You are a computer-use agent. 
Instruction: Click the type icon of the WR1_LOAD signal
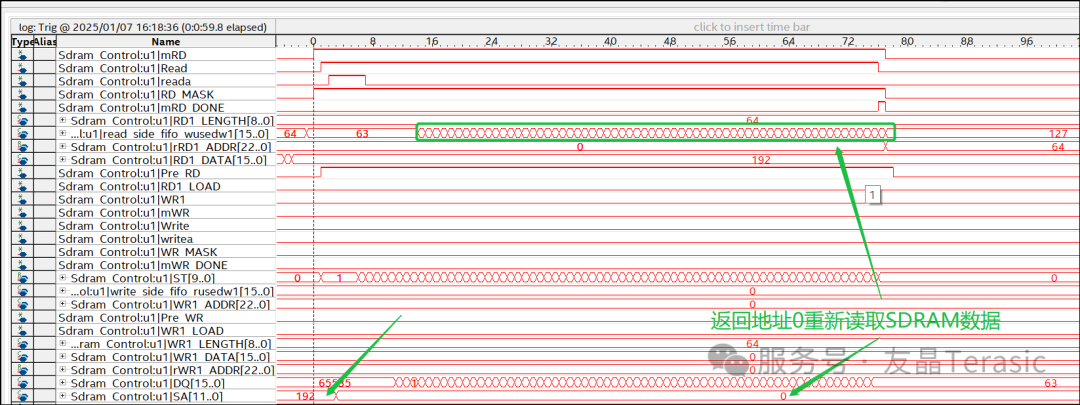21,330
